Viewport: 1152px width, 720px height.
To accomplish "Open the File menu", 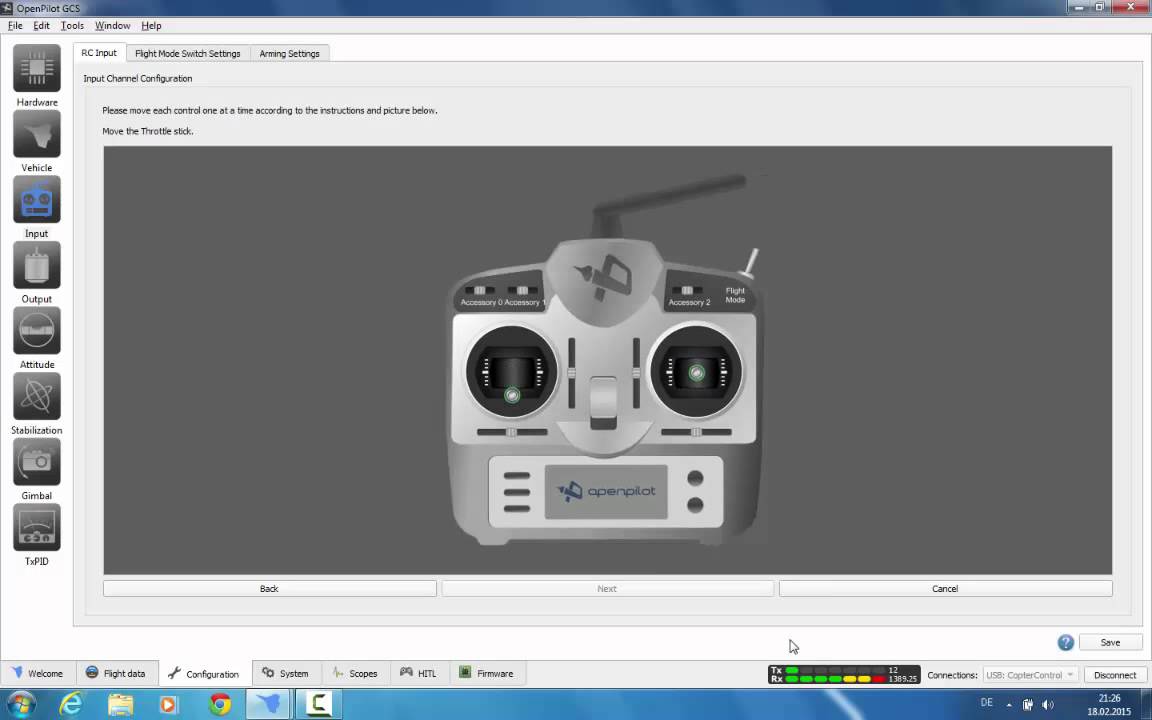I will pos(15,26).
